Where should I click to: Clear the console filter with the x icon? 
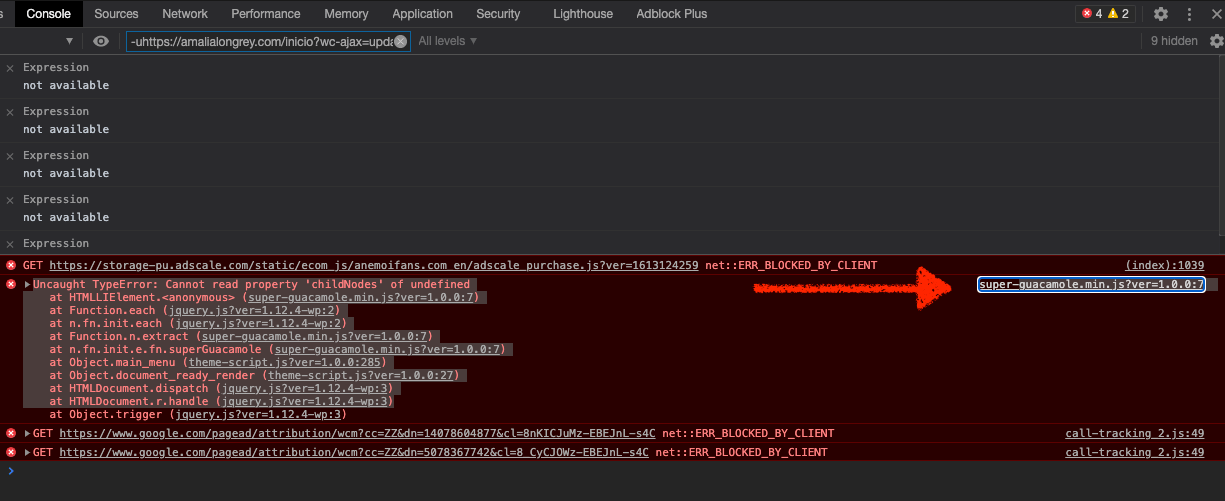[401, 41]
